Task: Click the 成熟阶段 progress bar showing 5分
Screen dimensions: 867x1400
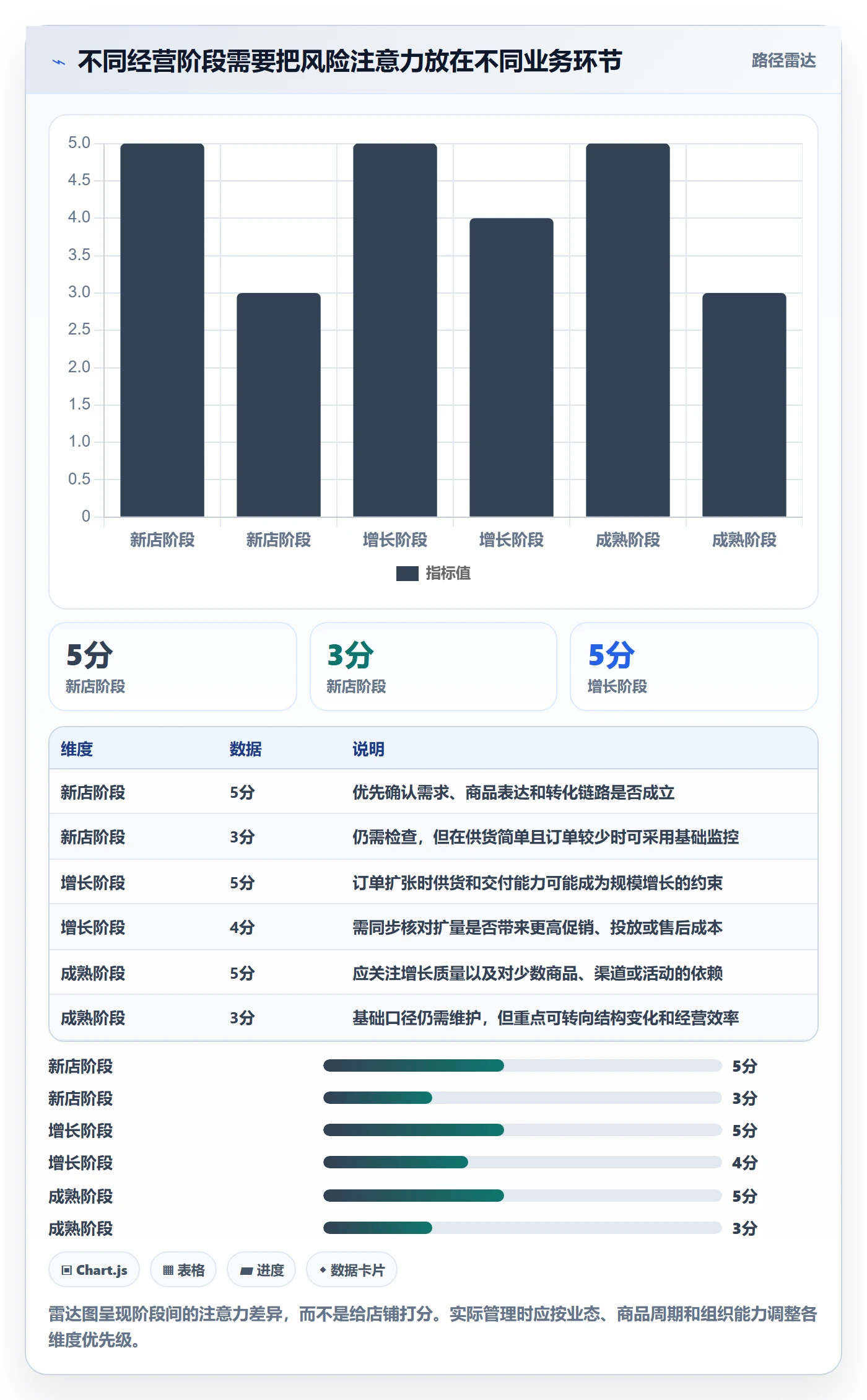Action: [x=522, y=1196]
